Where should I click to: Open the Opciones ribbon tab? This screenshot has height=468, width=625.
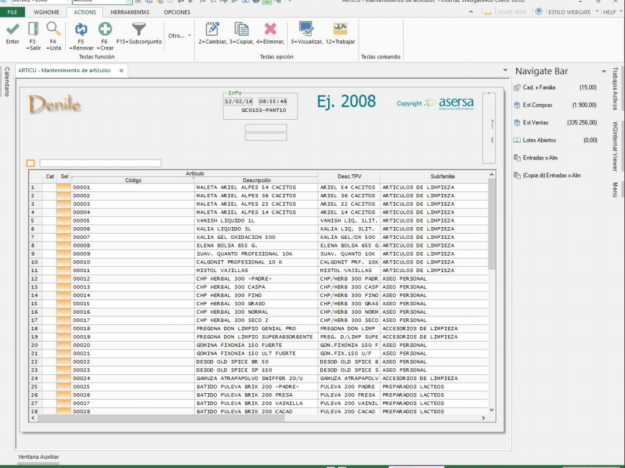176,11
